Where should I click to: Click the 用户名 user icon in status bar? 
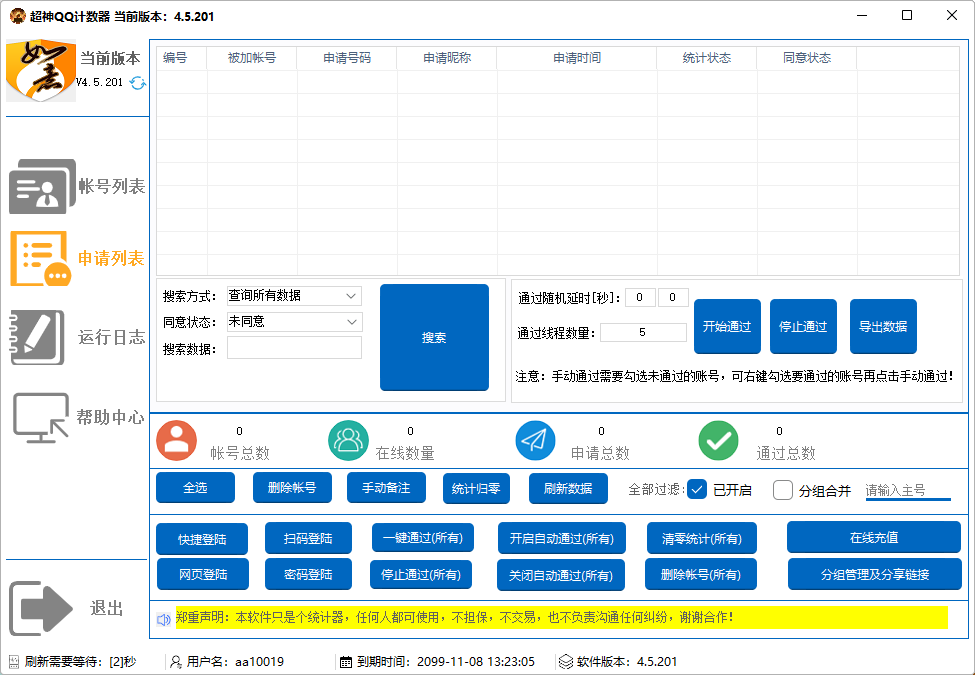click(177, 662)
